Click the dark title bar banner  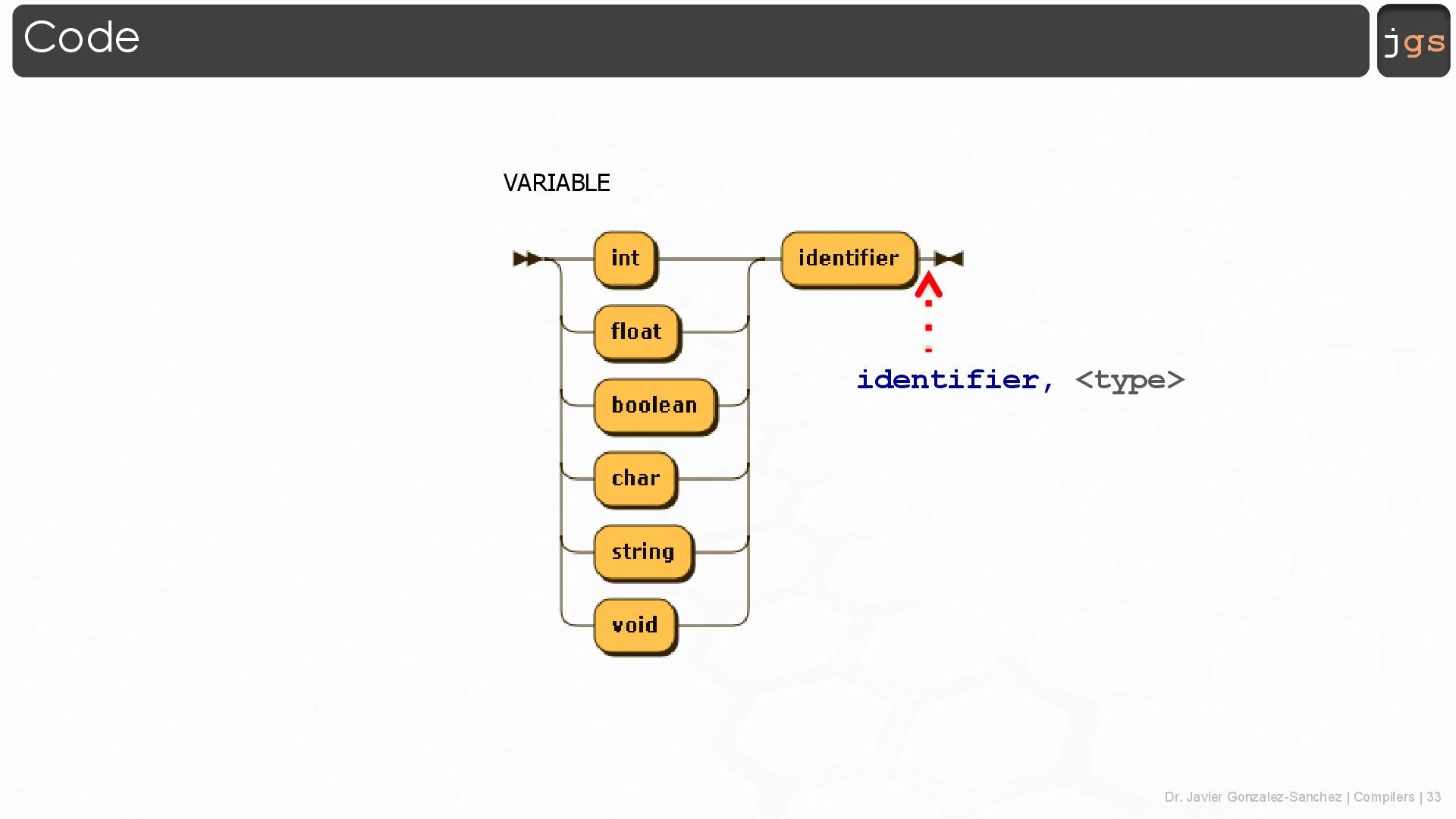pos(690,41)
